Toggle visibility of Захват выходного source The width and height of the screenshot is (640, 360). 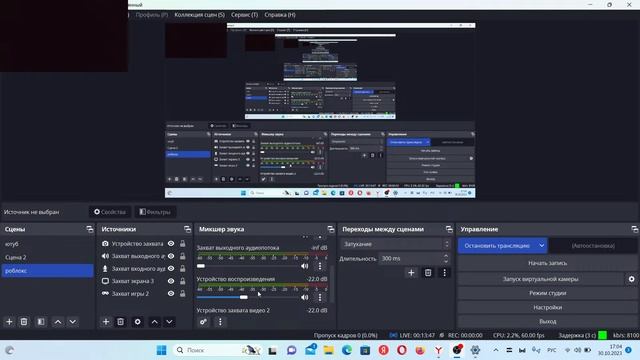click(x=171, y=256)
